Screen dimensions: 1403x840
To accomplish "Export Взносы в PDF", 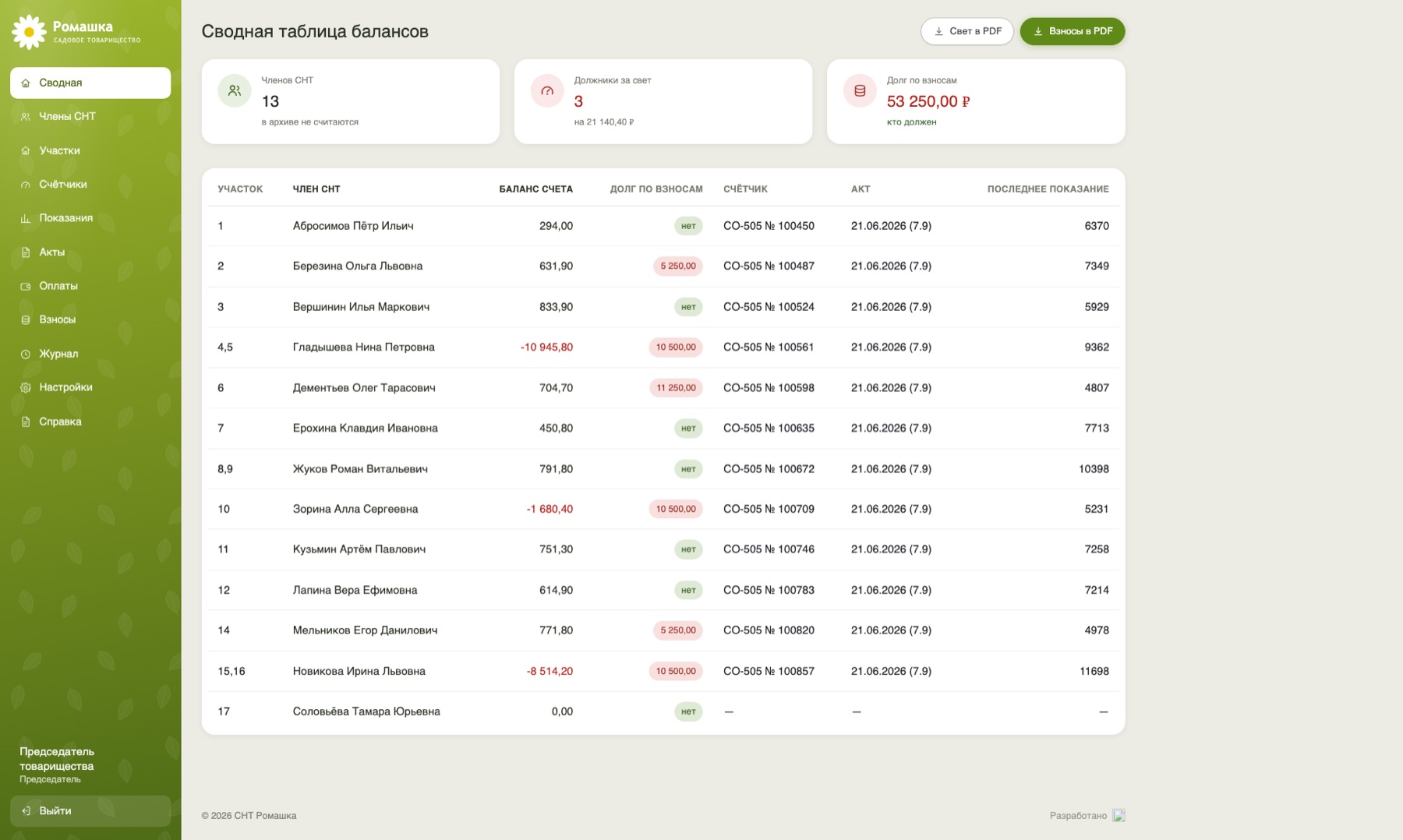I will point(1073,31).
